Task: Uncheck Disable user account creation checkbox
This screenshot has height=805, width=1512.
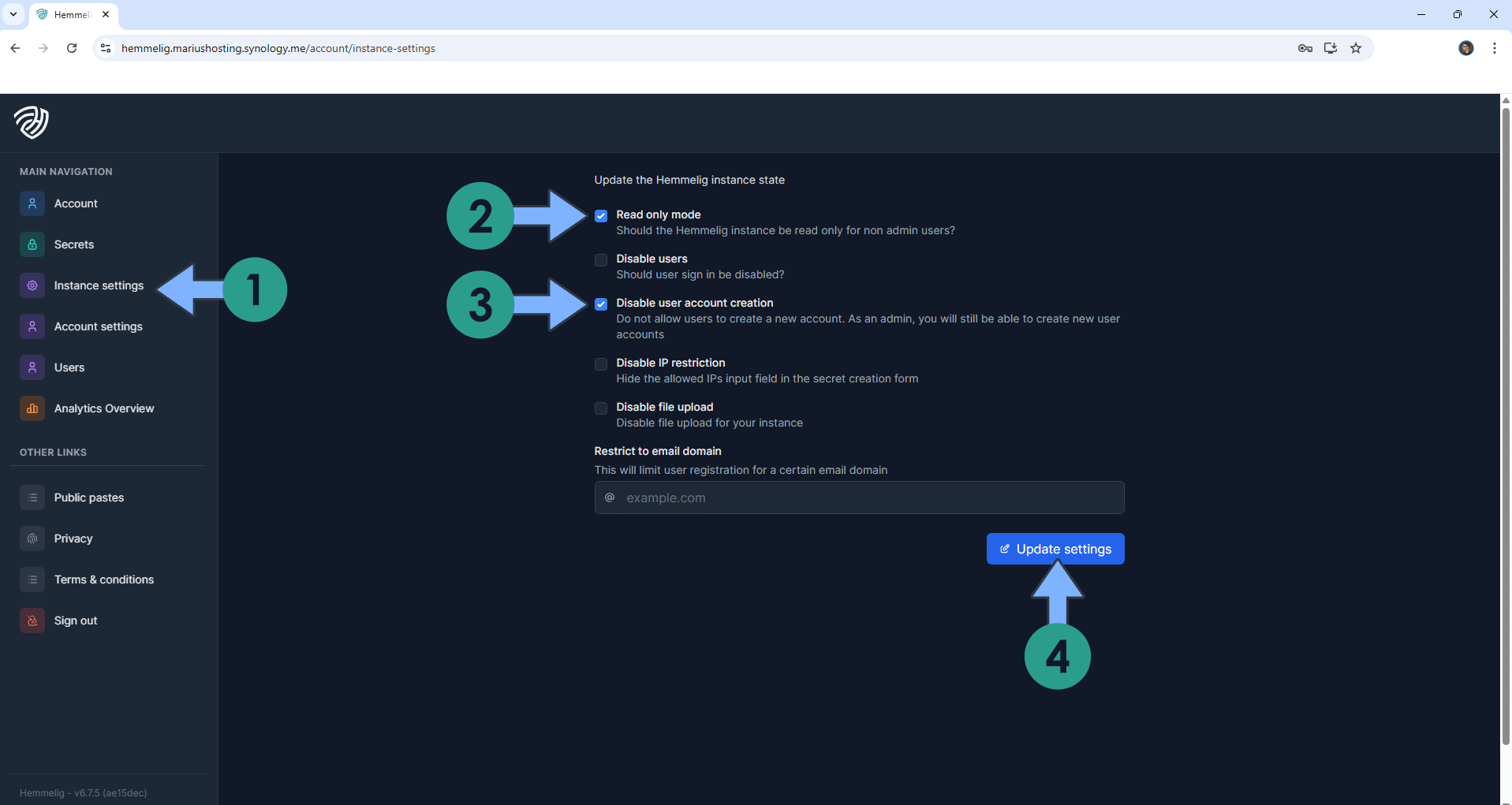Action: (x=601, y=304)
